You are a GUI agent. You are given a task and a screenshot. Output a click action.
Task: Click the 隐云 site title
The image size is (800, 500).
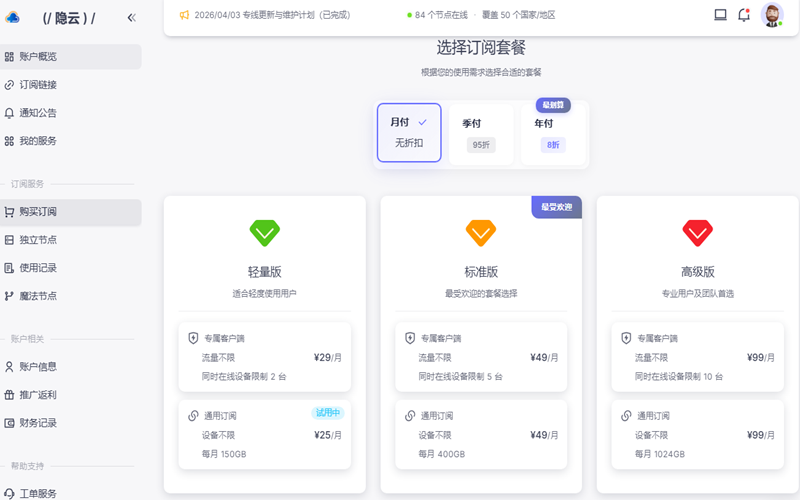[x=68, y=18]
